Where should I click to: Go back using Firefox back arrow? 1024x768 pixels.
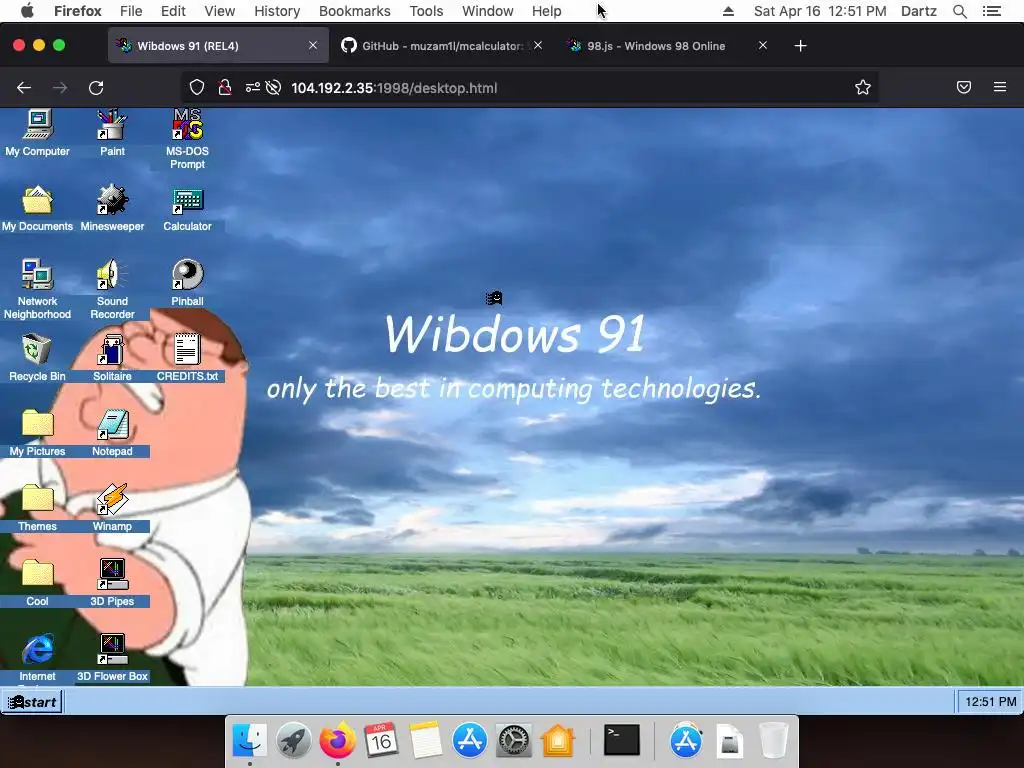pos(24,88)
